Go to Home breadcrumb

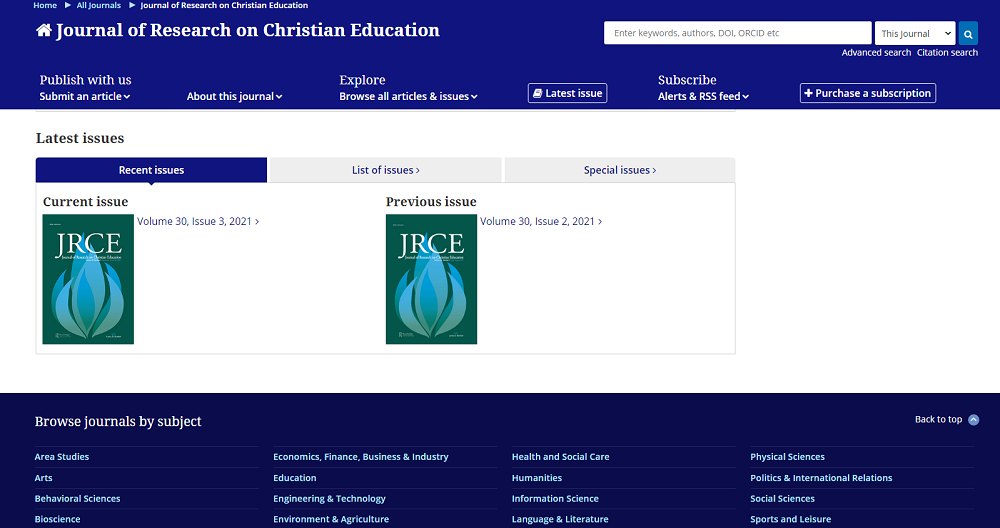[45, 5]
